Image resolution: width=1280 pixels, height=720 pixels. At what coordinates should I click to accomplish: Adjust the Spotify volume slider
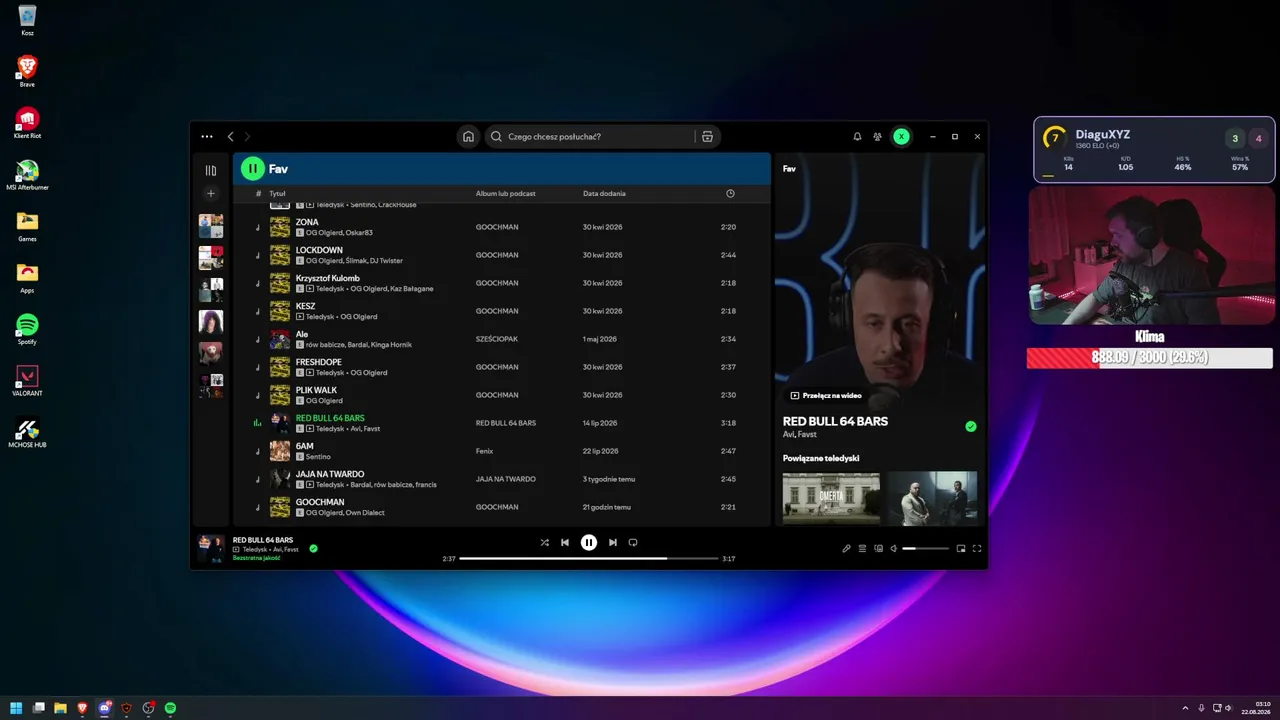pos(925,549)
